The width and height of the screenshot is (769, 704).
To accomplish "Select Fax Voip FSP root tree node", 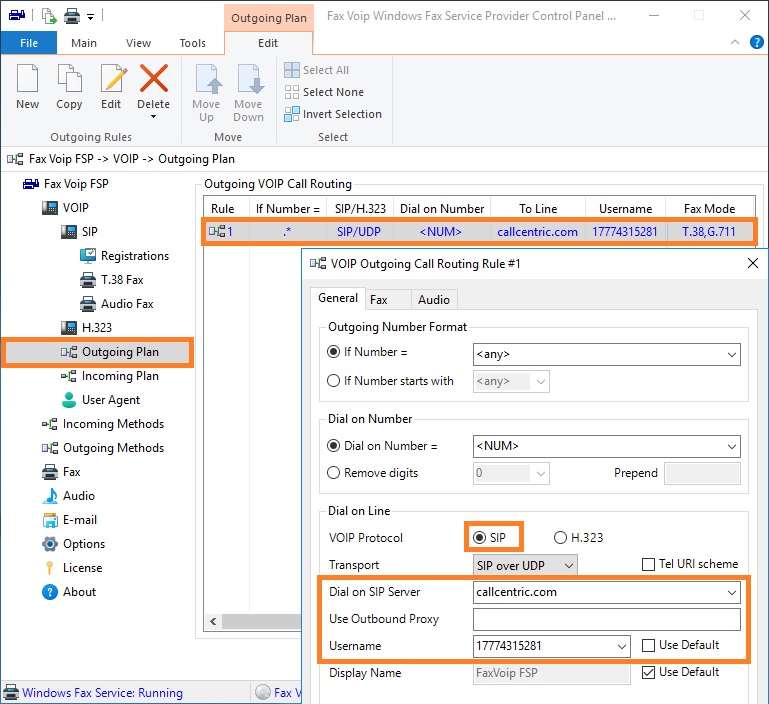I will (x=66, y=184).
